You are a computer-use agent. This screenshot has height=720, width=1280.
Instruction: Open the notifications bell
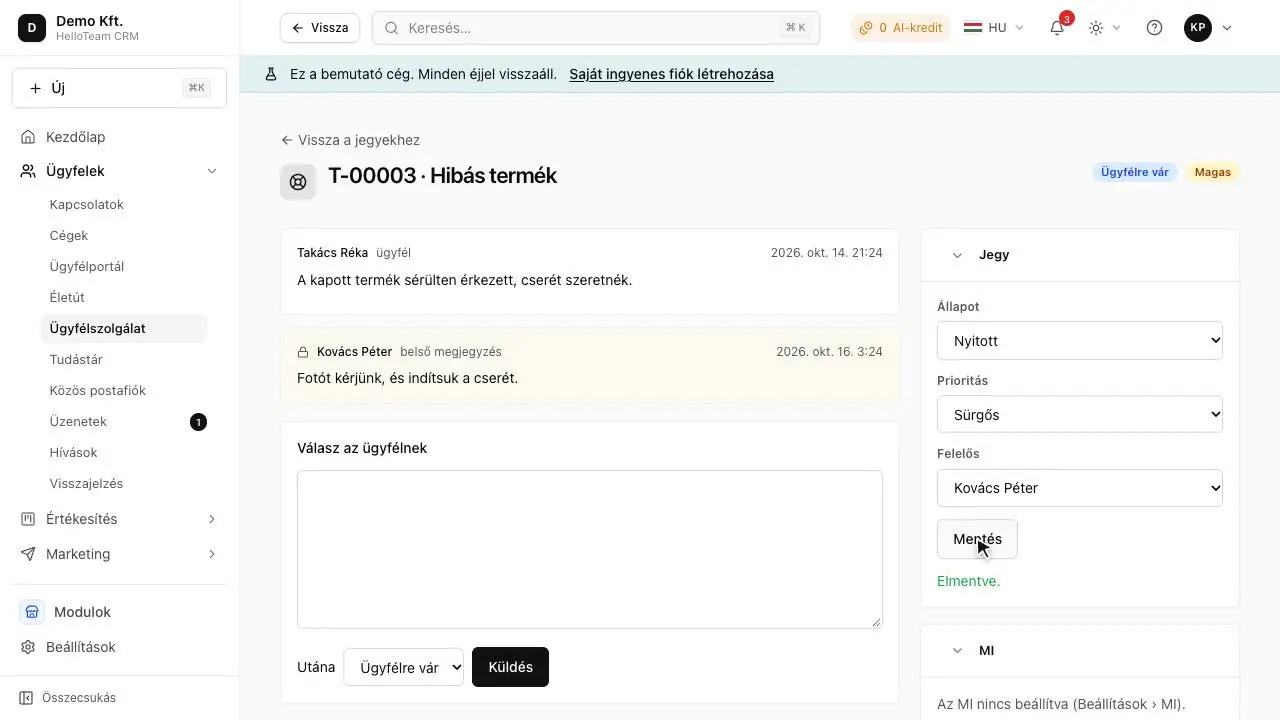pos(1057,28)
